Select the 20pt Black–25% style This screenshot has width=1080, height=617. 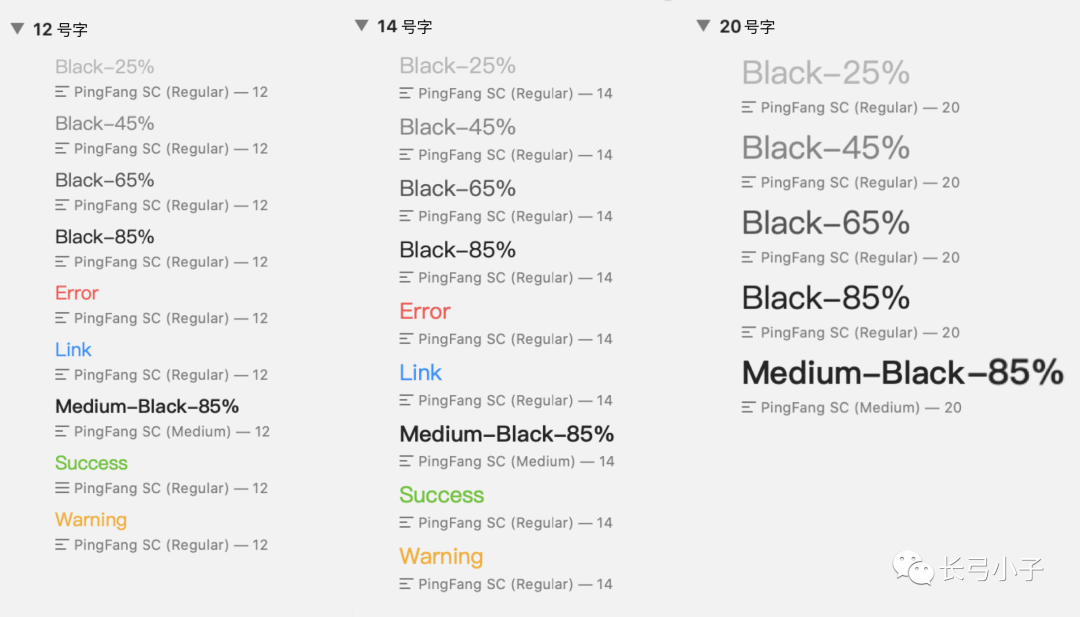(x=826, y=72)
